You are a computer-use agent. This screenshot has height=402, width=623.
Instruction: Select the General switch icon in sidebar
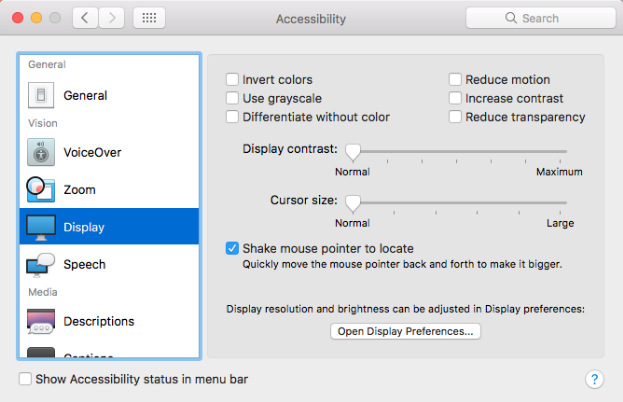41,95
